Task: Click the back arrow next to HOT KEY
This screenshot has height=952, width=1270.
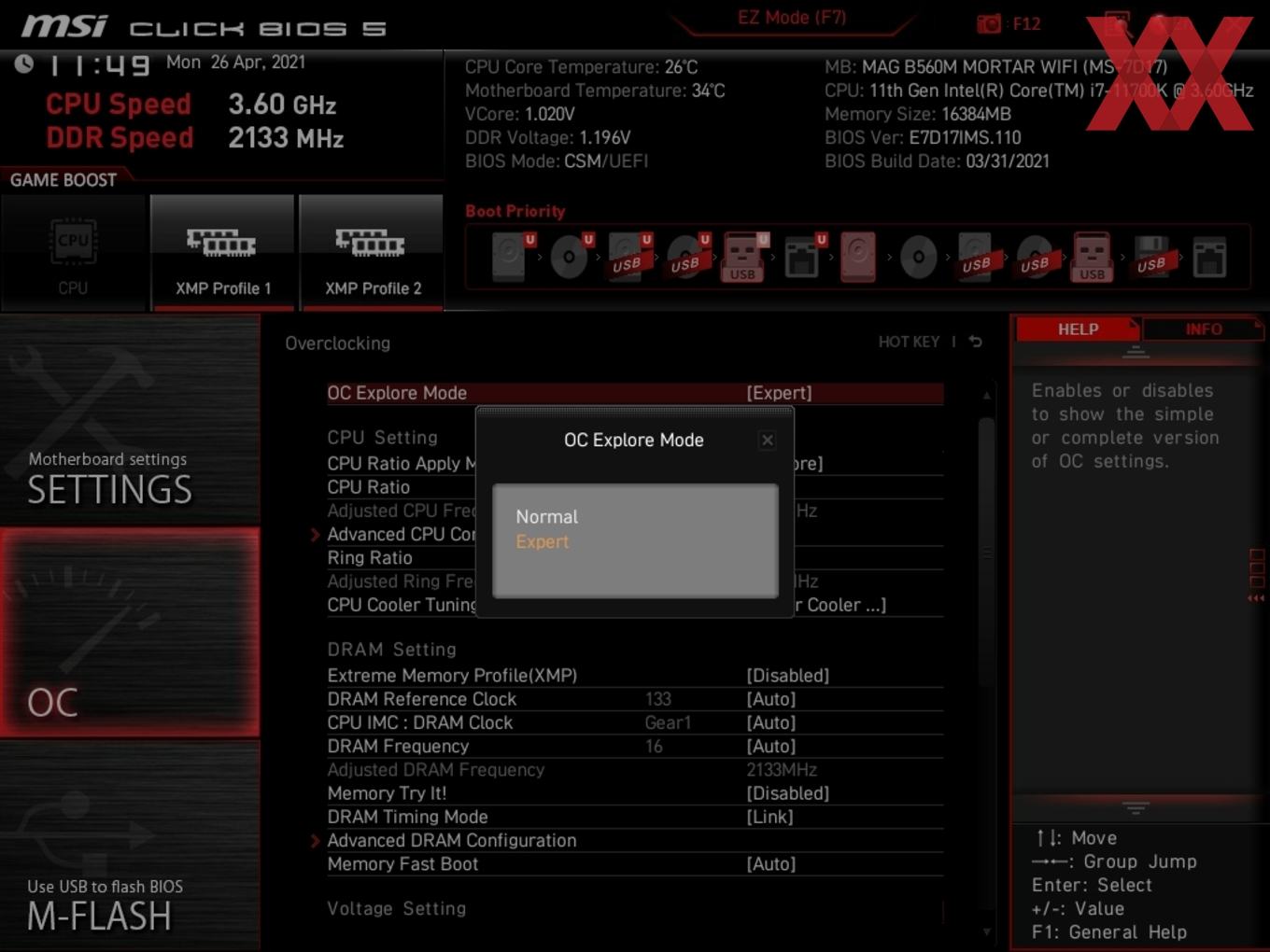Action: [x=976, y=342]
